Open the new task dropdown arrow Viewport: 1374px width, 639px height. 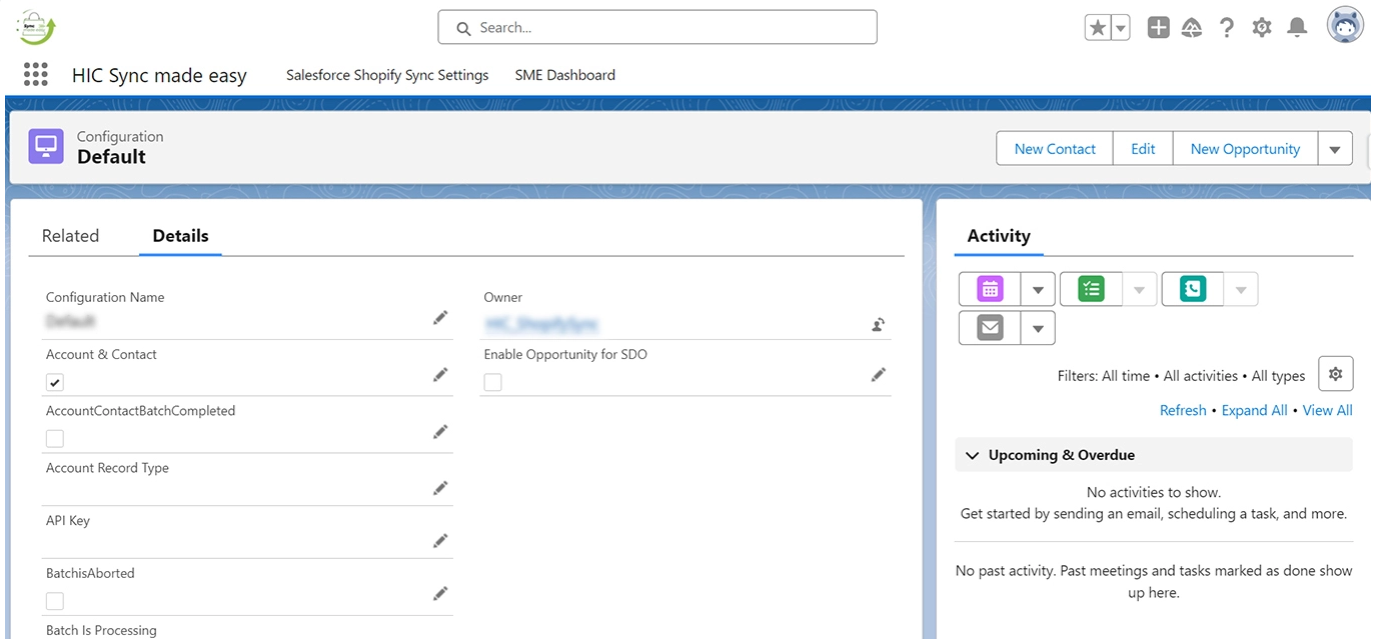pyautogui.click(x=1139, y=290)
